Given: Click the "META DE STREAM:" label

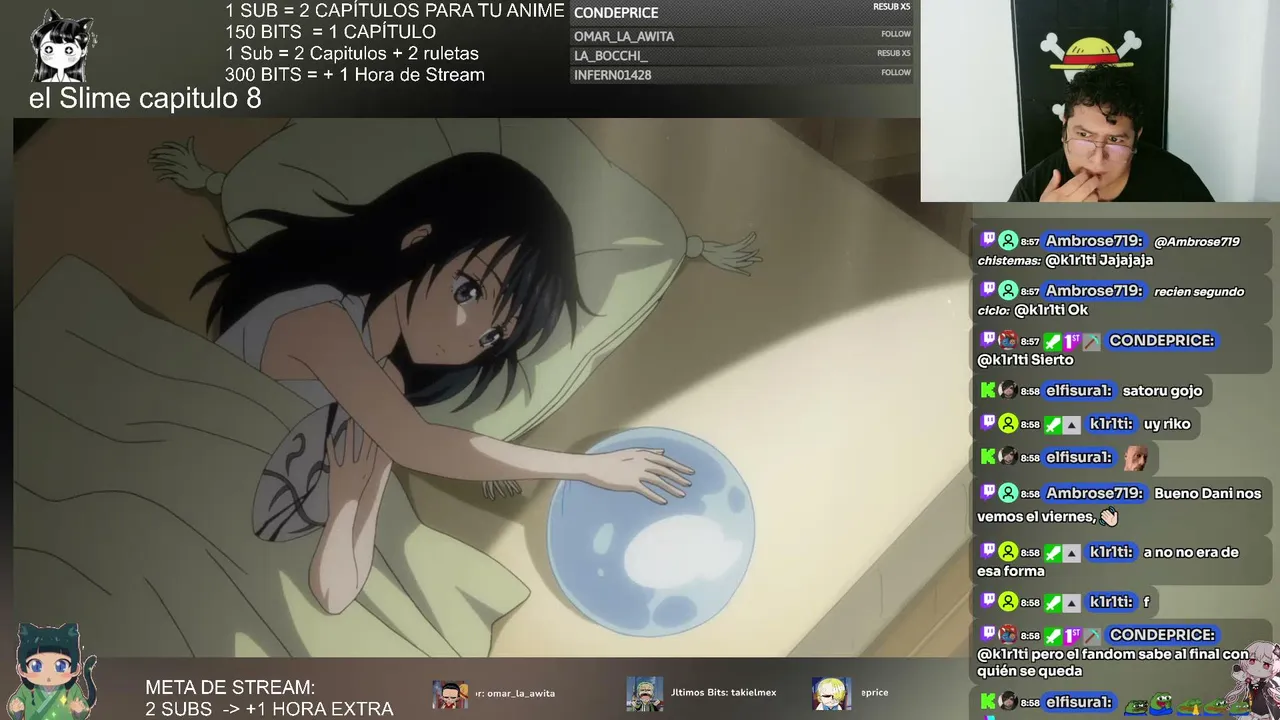Looking at the screenshot, I should [x=230, y=688].
